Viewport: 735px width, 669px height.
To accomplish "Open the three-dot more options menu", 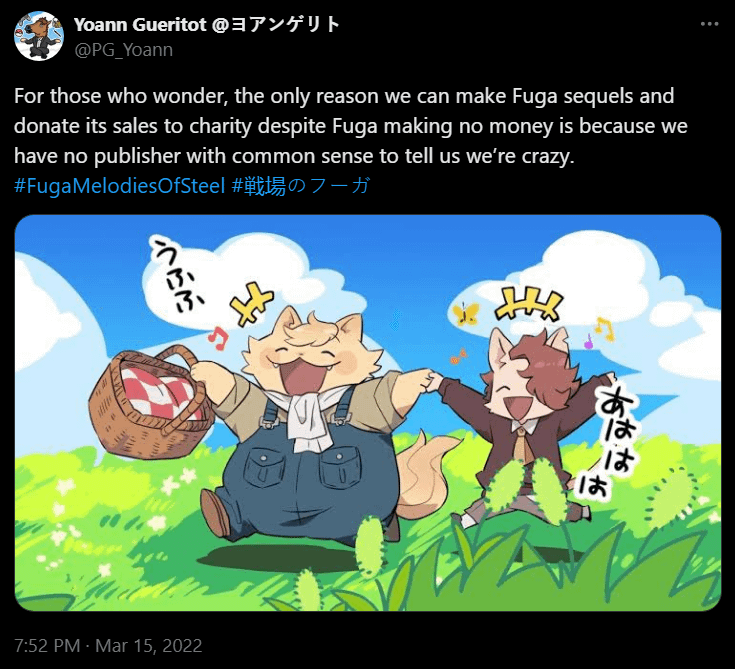I will pos(709,24).
